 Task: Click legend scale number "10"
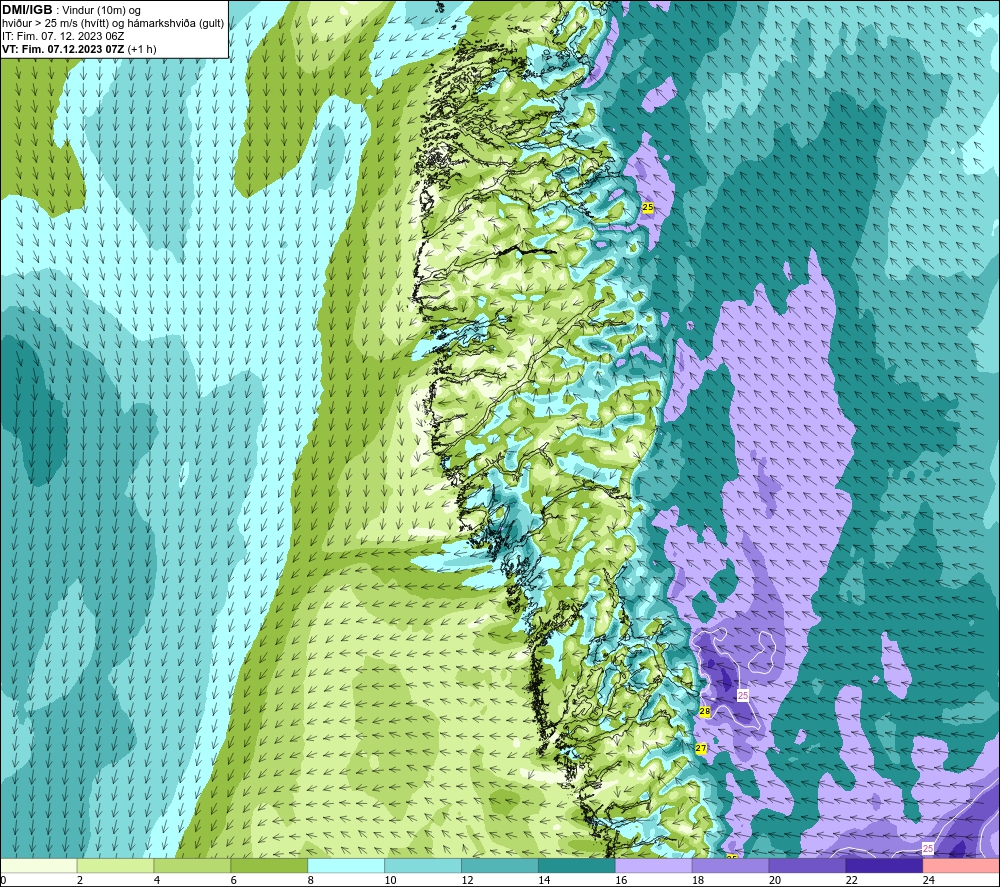coord(390,880)
